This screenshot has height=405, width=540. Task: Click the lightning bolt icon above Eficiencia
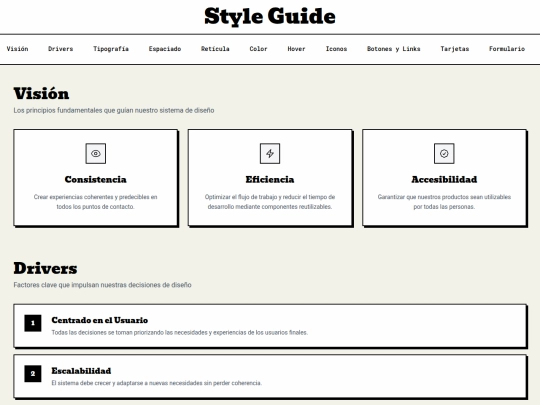[x=270, y=154]
